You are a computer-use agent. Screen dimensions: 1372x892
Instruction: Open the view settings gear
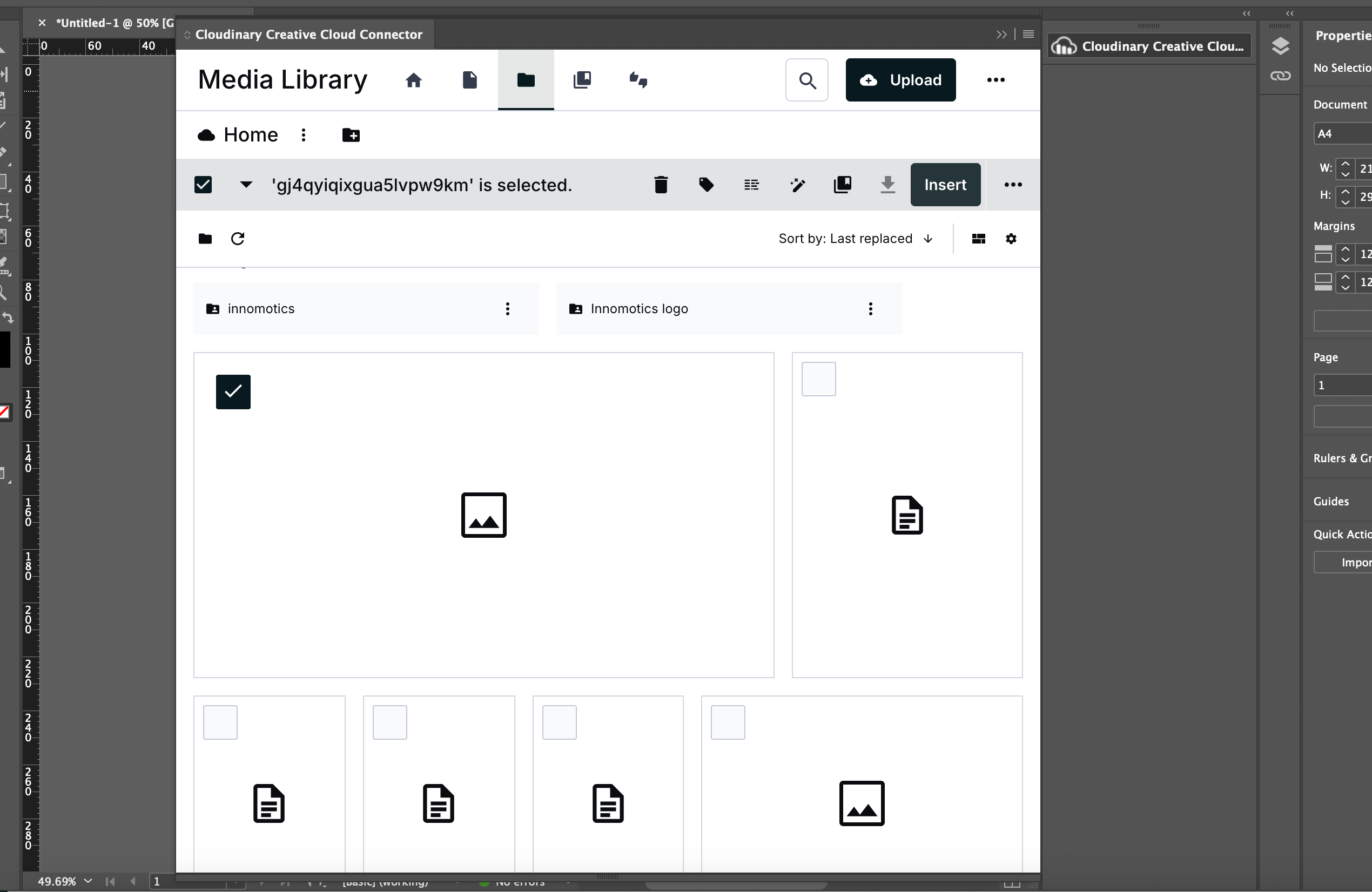(x=1011, y=239)
